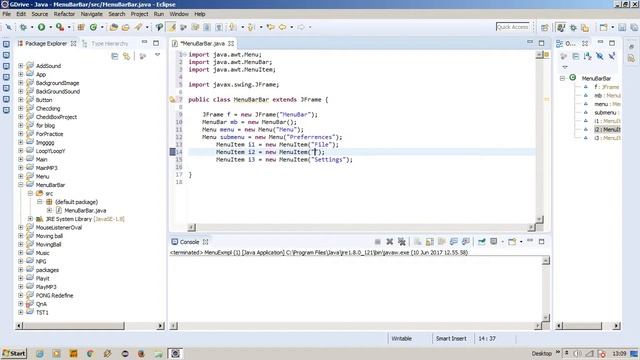Image resolution: width=640 pixels, height=360 pixels.
Task: Click the Quick Access search field
Action: [512, 27]
